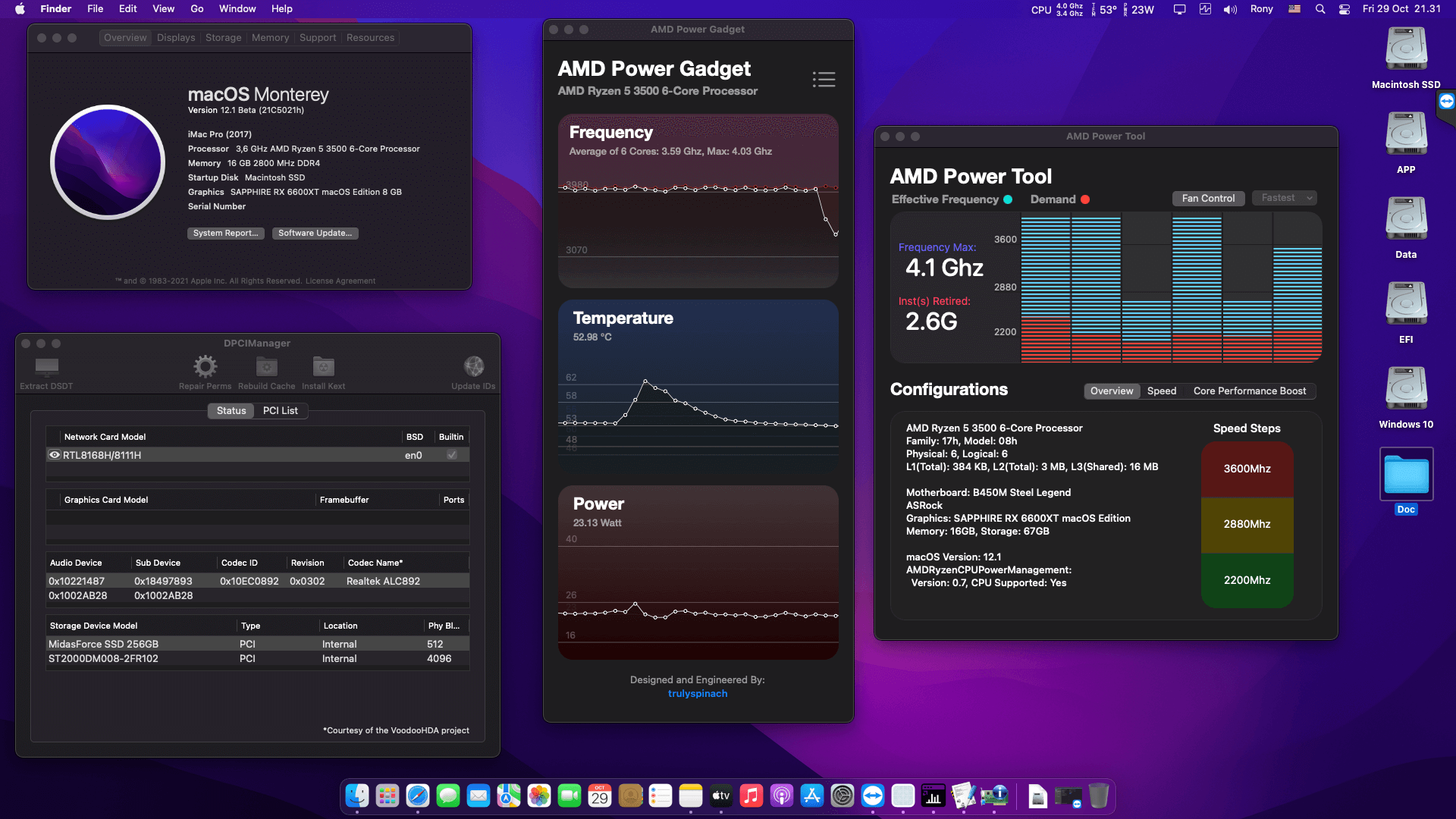Open Resources tab in About This Mac

tap(371, 38)
